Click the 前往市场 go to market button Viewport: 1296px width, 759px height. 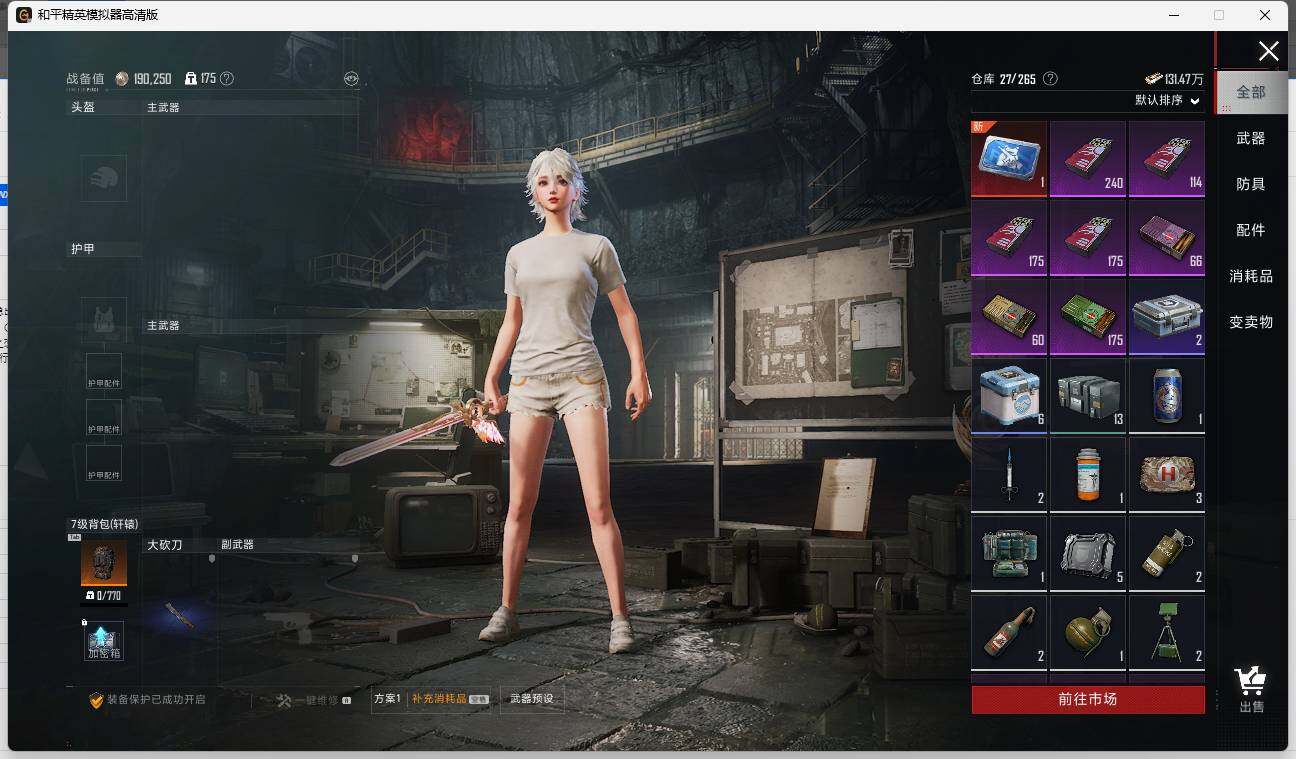coord(1088,700)
